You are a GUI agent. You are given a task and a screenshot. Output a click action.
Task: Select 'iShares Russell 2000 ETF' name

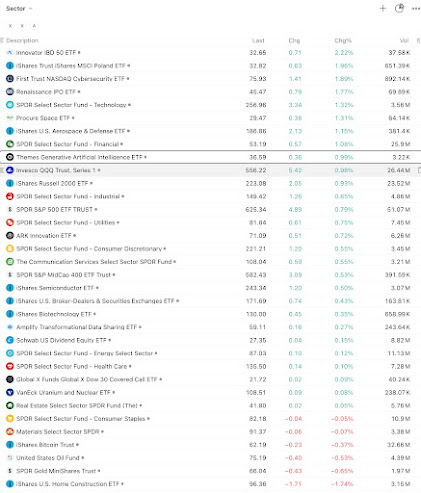point(52,183)
